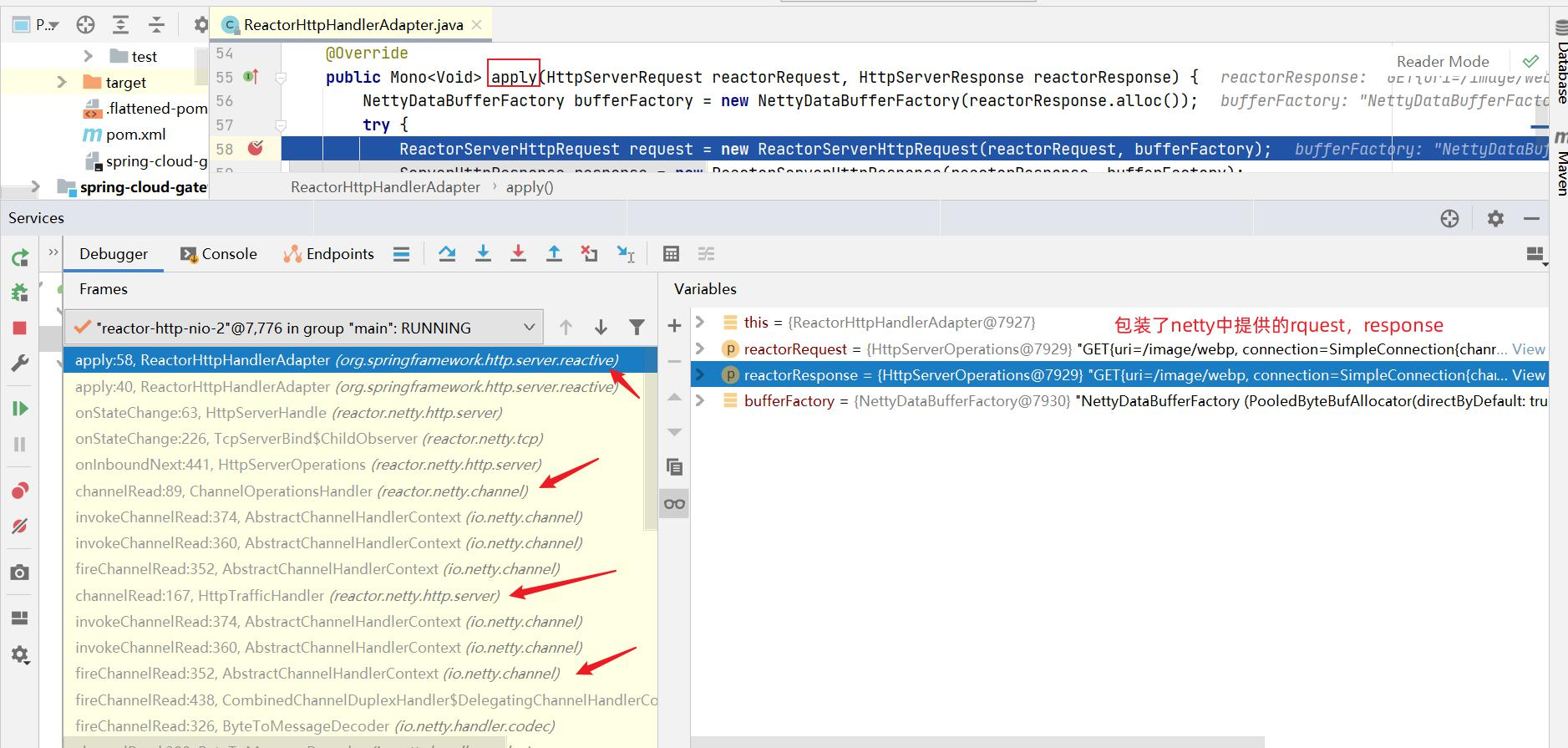Add new watch with plus icon

tap(674, 326)
